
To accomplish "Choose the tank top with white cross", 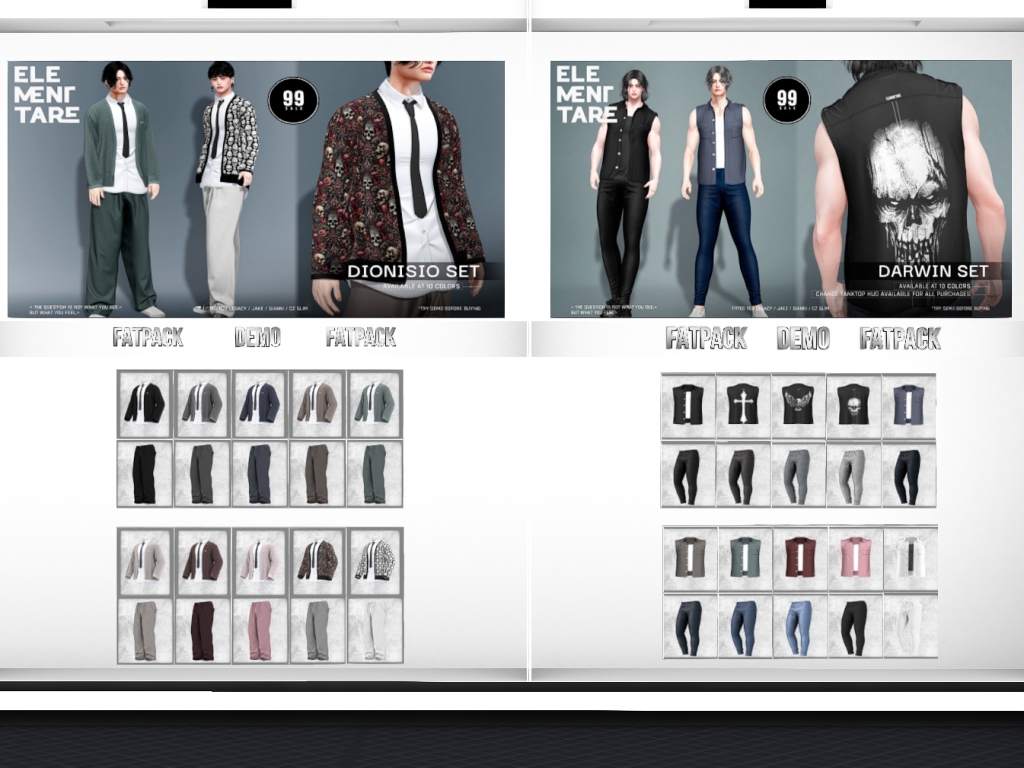I will (x=743, y=404).
